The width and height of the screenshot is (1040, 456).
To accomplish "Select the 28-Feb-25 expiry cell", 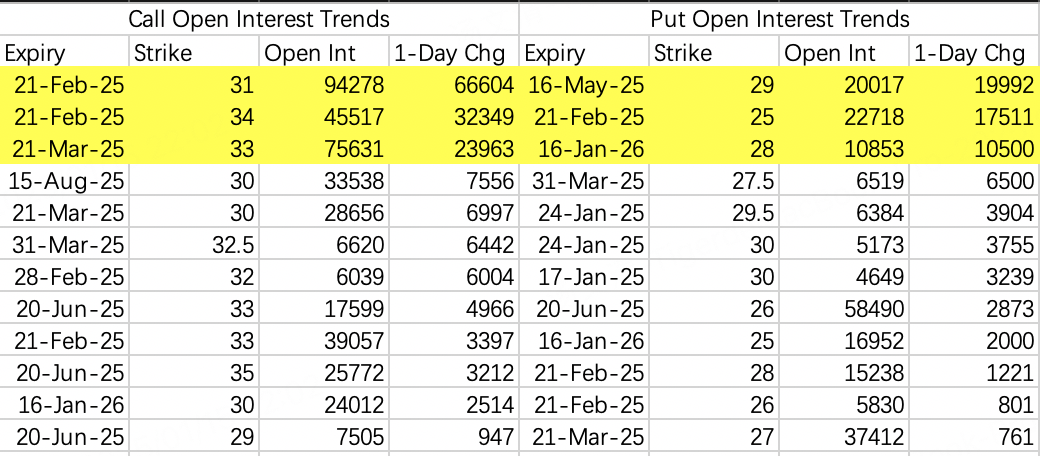I will coord(66,278).
